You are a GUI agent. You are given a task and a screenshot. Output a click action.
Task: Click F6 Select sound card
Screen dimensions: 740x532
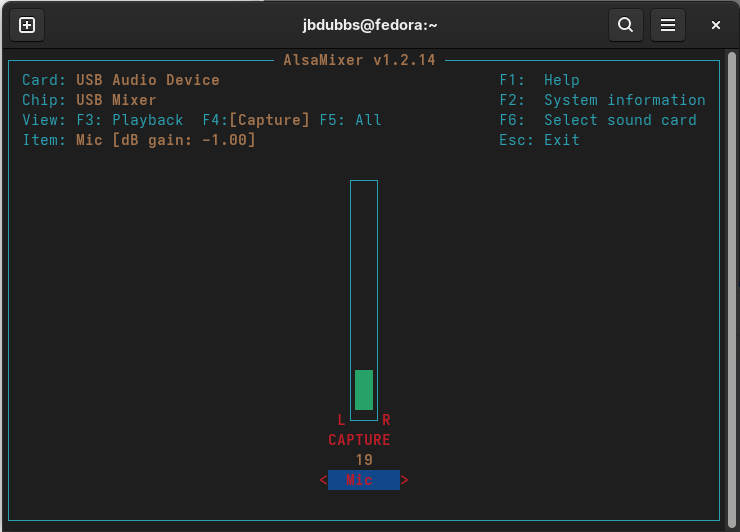598,120
